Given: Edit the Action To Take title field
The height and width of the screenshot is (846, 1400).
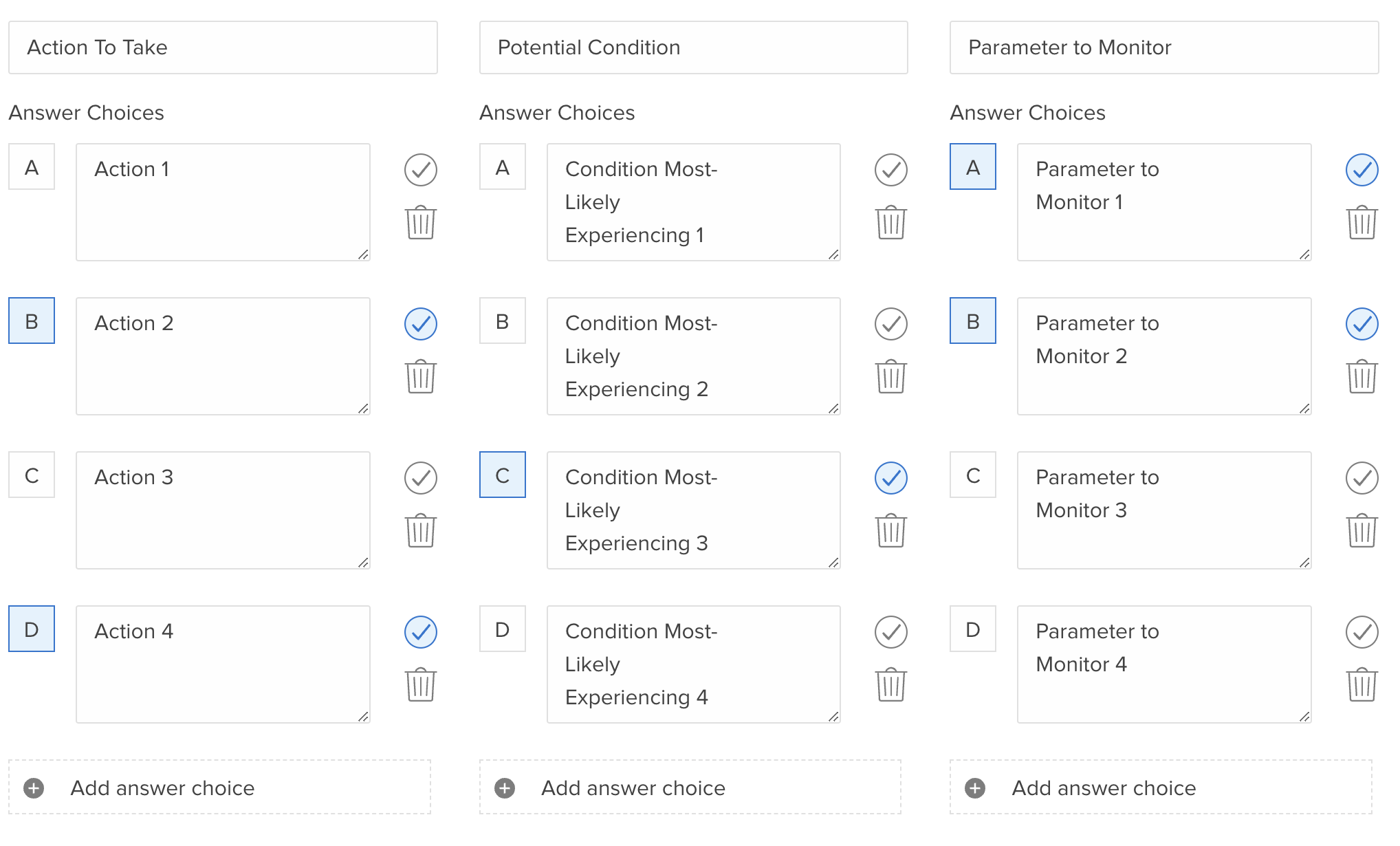Looking at the screenshot, I should [223, 47].
